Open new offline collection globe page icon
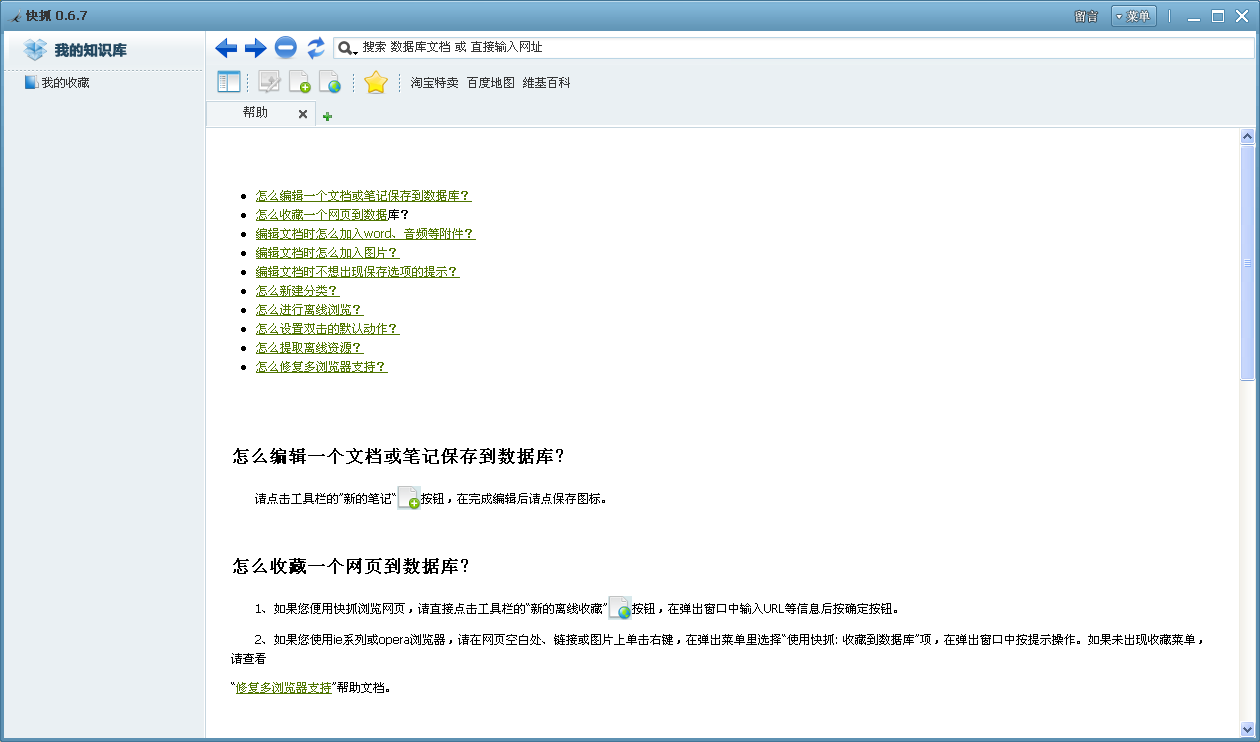The image size is (1260, 742). [x=329, y=82]
